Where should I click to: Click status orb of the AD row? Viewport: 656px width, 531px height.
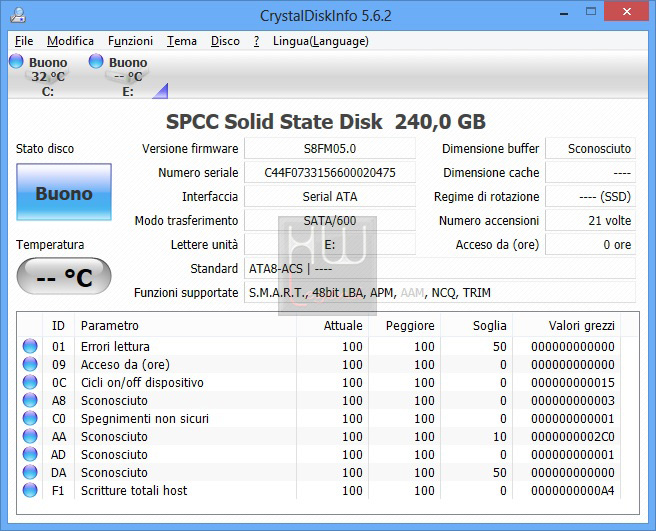pyautogui.click(x=30, y=454)
